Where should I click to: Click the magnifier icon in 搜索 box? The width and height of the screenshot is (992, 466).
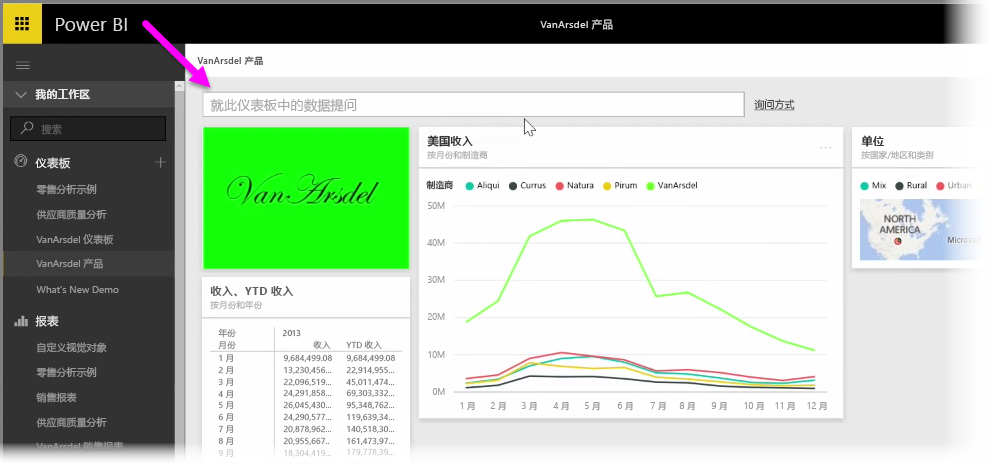(27, 128)
